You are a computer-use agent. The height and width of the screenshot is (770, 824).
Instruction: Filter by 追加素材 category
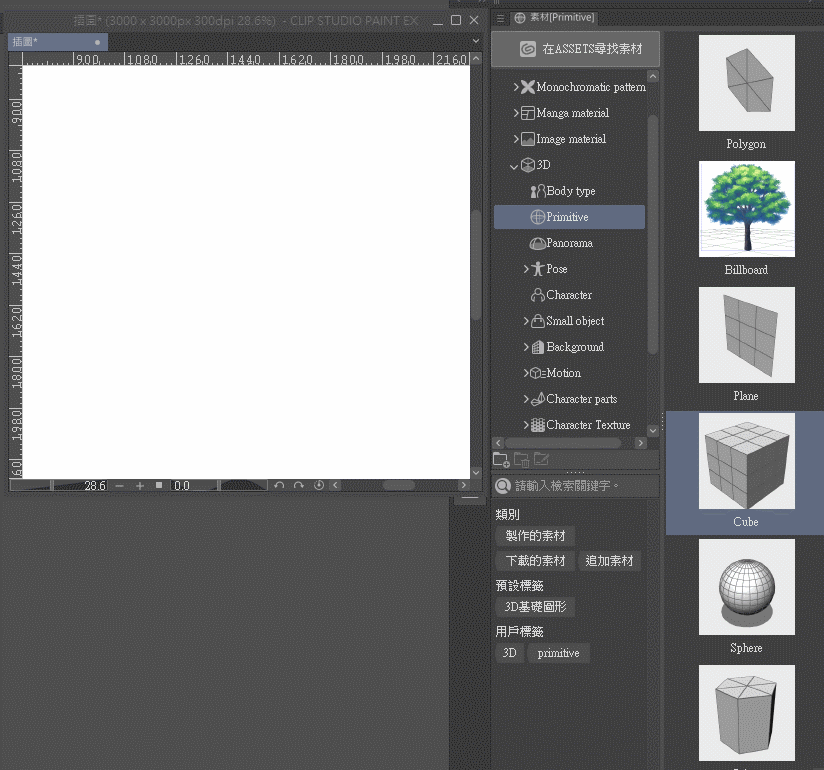pyautogui.click(x=609, y=561)
